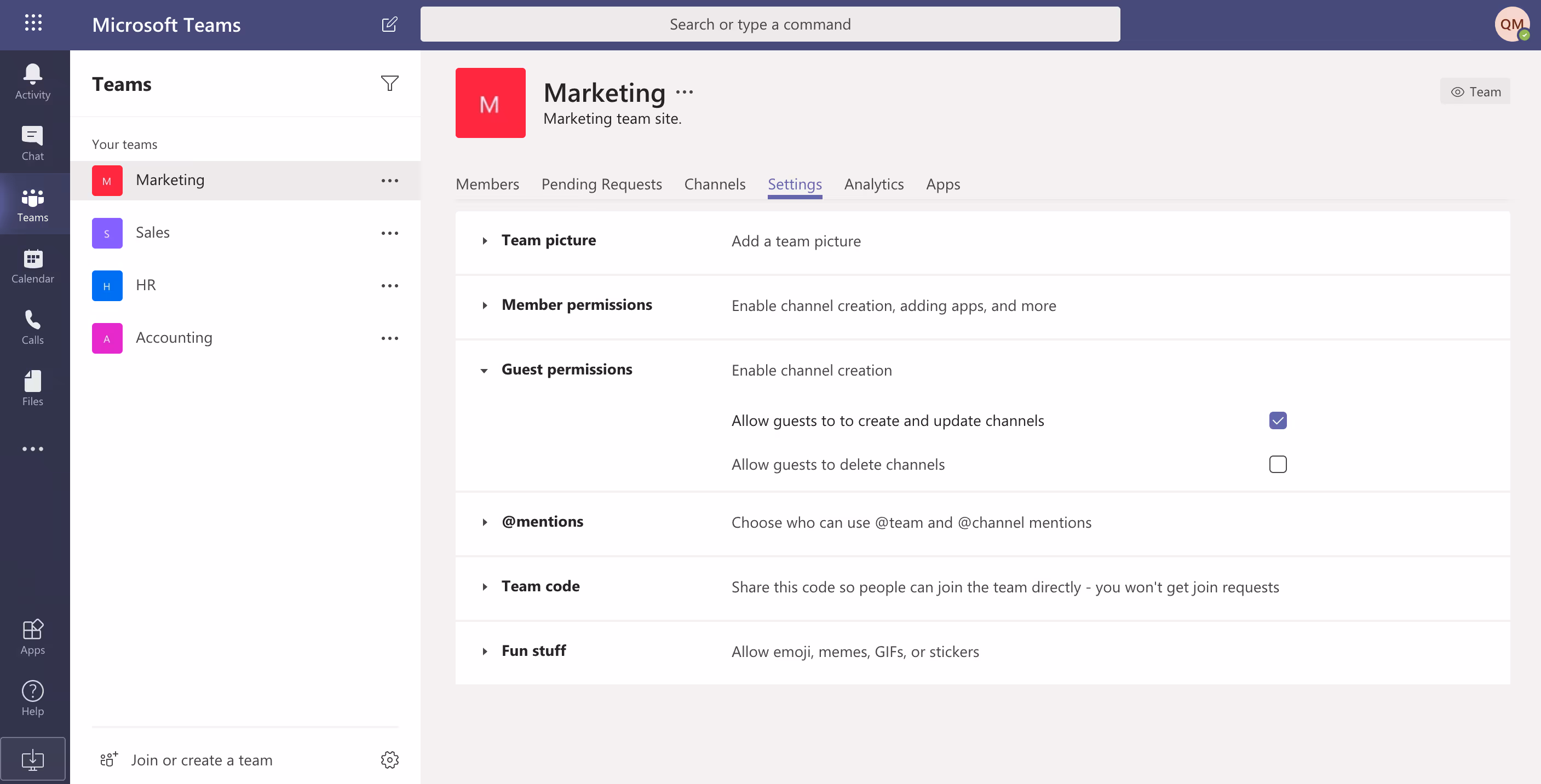Enable allow guests to delete channels
Screen dimensions: 1541x784
pyautogui.click(x=1277, y=464)
